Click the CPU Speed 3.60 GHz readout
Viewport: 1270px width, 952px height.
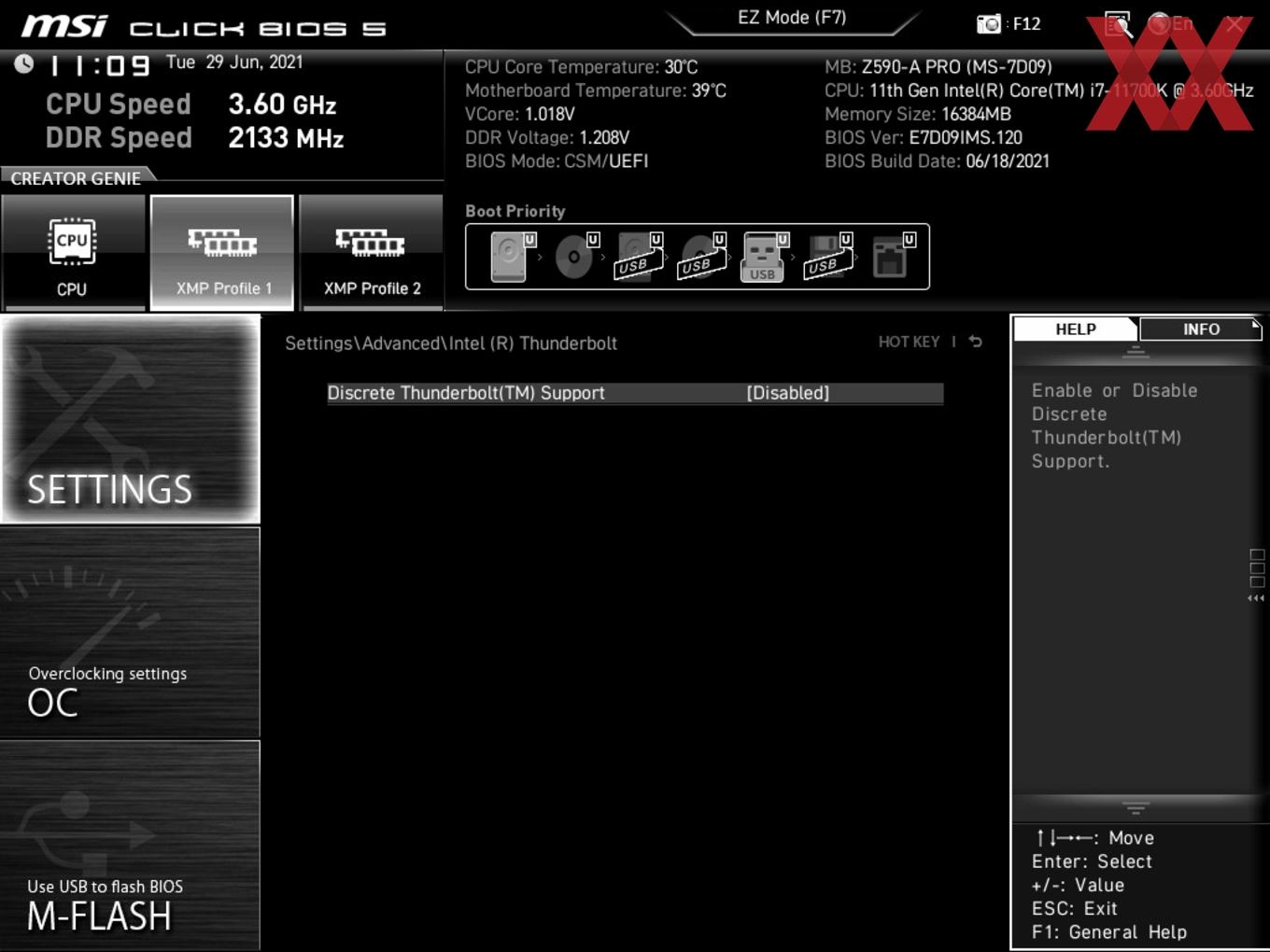click(191, 104)
